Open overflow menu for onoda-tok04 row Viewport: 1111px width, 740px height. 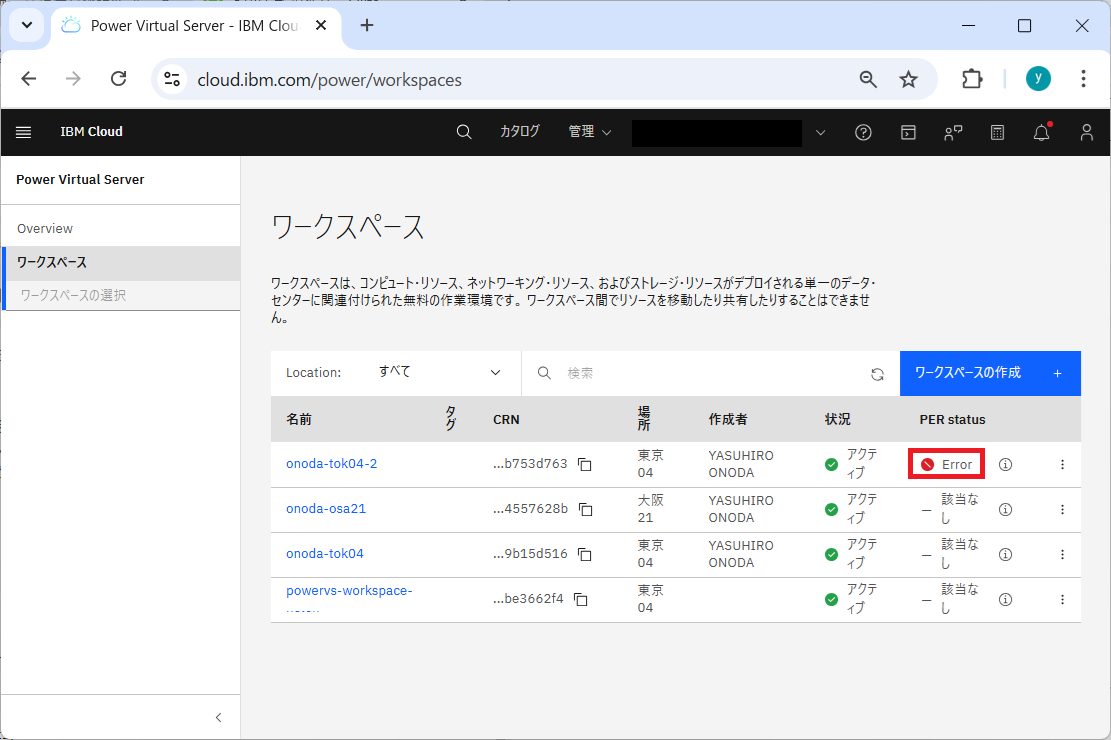(1062, 555)
